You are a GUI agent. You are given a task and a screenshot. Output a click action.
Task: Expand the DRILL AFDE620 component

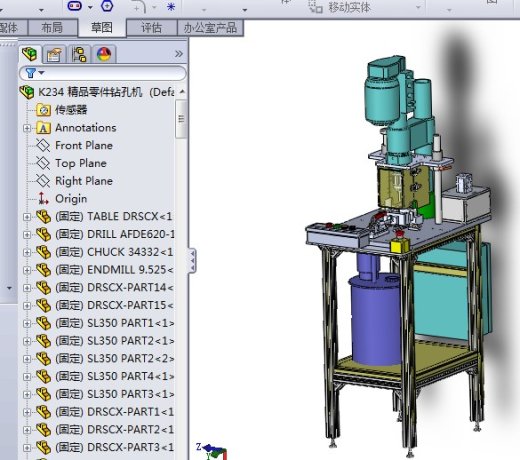(x=27, y=235)
